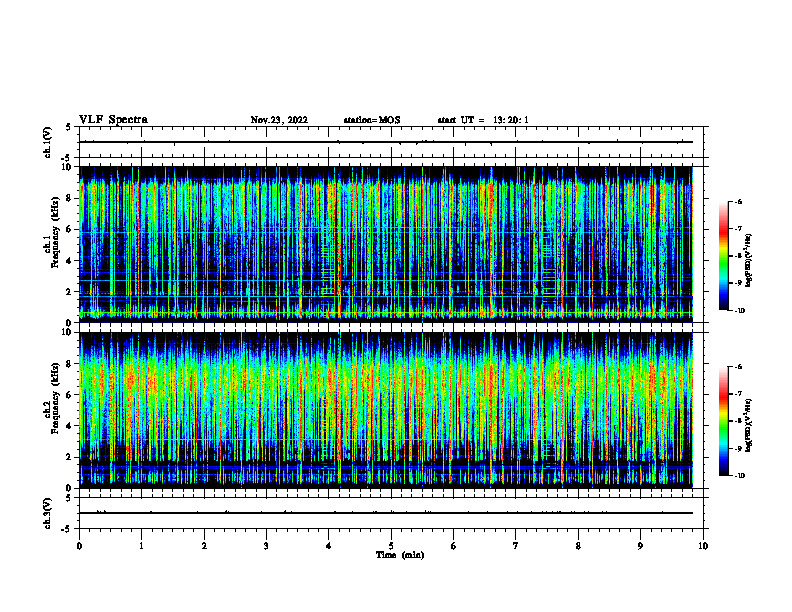This screenshot has width=792, height=612.
Task: Click inside the ch.1 spectrogram panel
Action: click(x=386, y=244)
